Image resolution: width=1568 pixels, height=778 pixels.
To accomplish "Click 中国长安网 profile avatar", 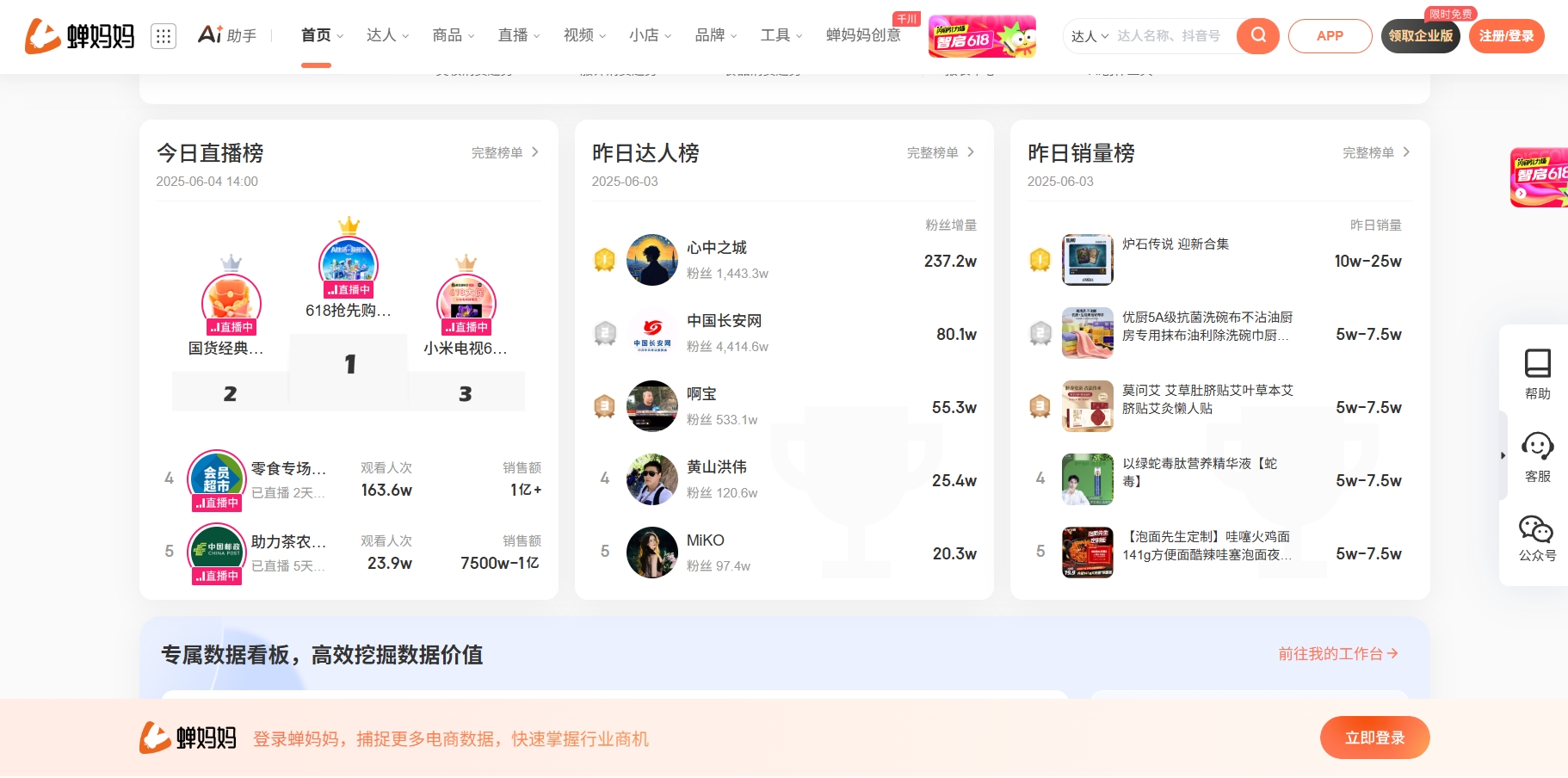I will tap(652, 333).
